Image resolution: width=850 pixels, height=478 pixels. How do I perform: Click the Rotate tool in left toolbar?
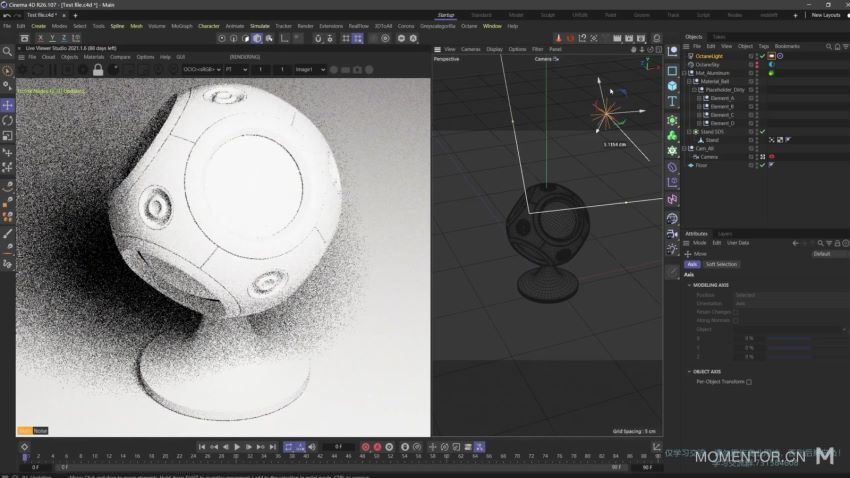[7, 120]
